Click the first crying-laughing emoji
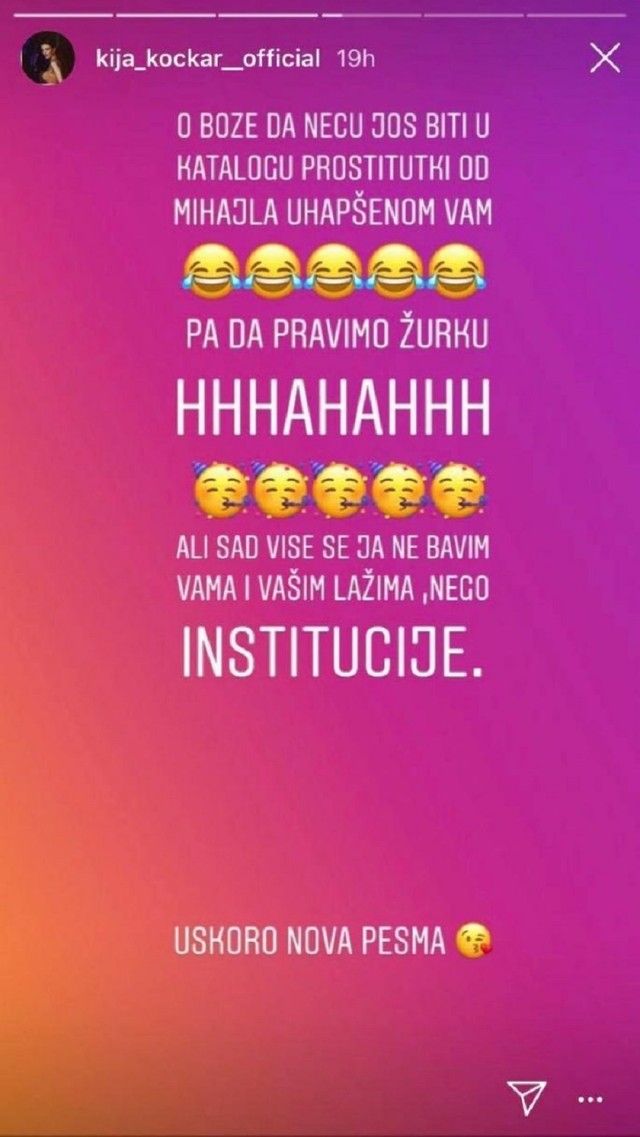This screenshot has width=640, height=1137. (209, 270)
